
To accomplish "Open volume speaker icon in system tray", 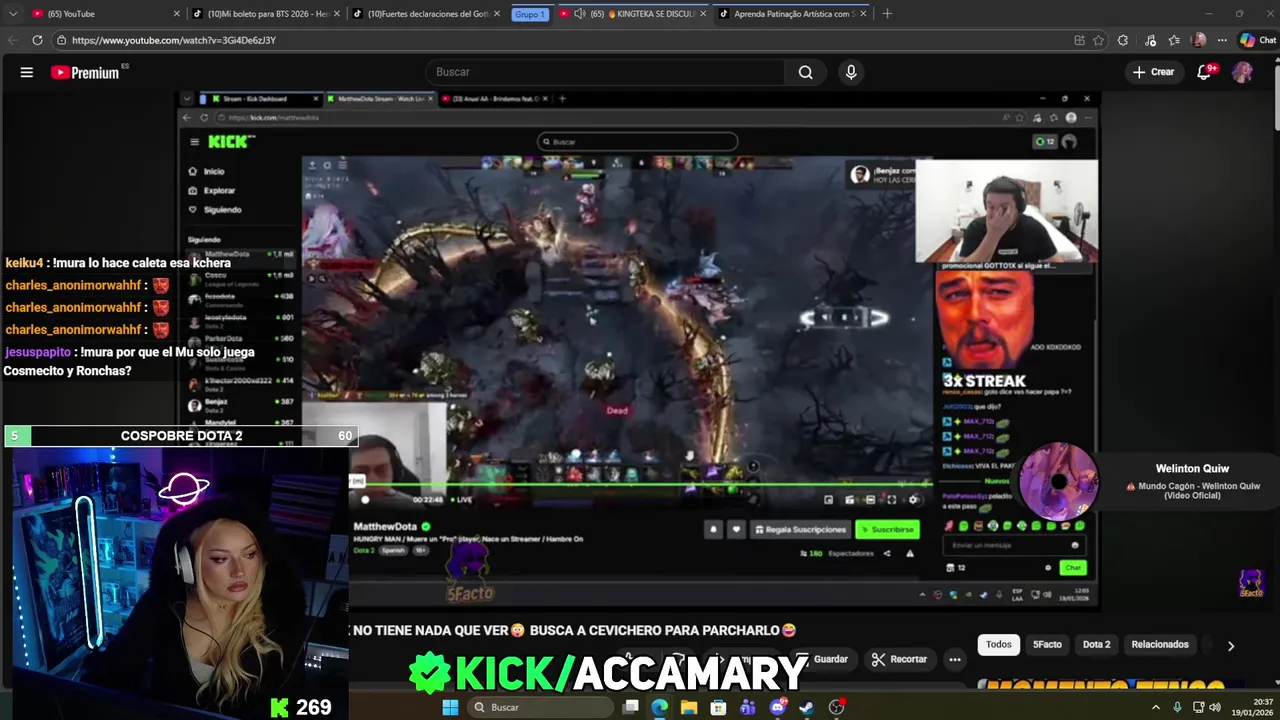I will (1215, 707).
